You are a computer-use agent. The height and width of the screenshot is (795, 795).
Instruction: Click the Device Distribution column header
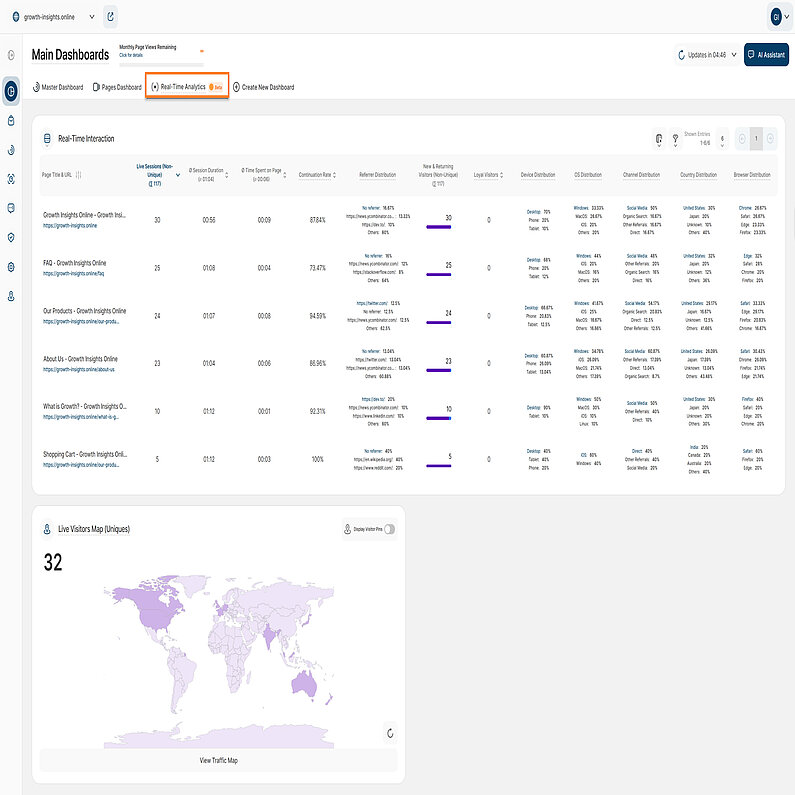coord(537,175)
